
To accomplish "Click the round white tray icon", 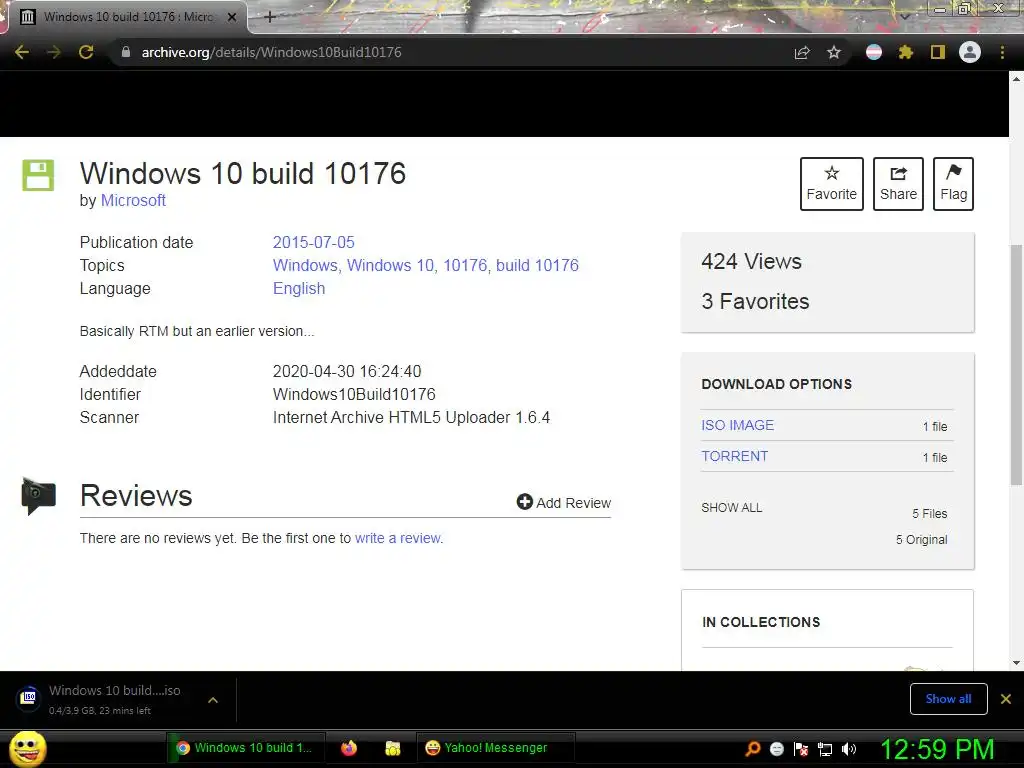I will (x=776, y=749).
